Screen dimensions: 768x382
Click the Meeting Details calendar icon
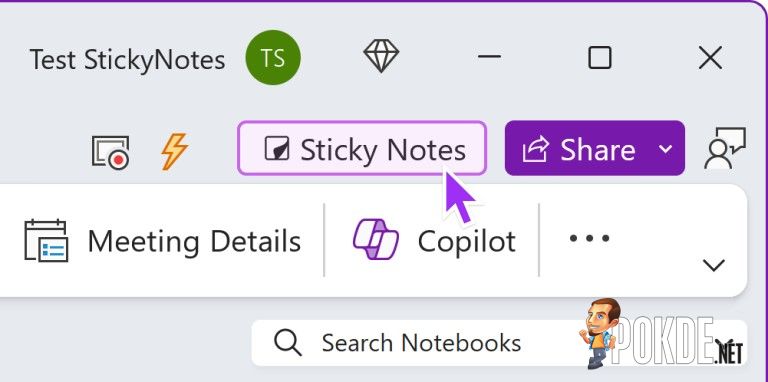(x=46, y=240)
